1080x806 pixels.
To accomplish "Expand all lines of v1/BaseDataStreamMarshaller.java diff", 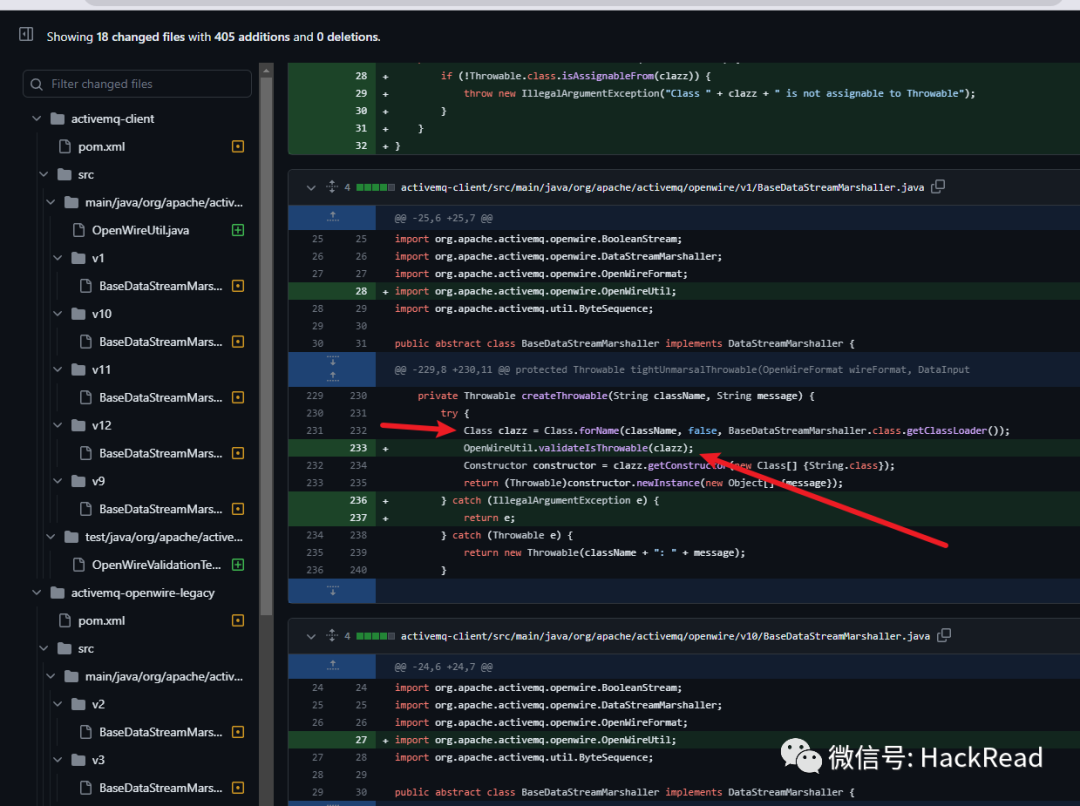I will tap(332, 187).
